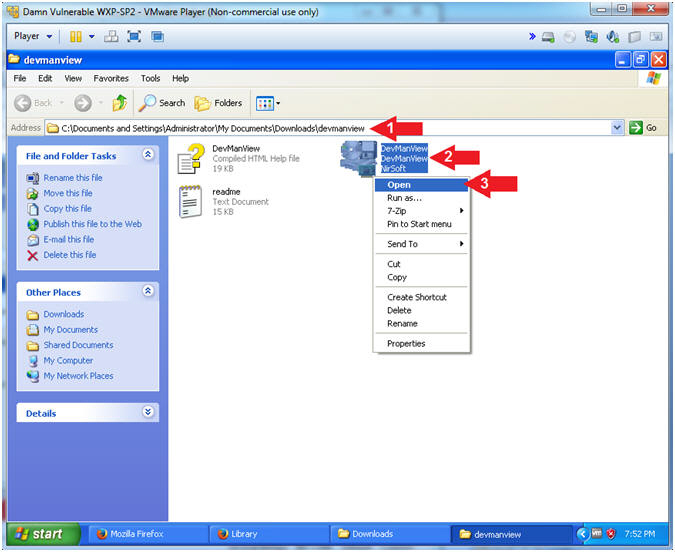This screenshot has height=552, width=675.
Task: Open the File menu
Action: [20, 78]
